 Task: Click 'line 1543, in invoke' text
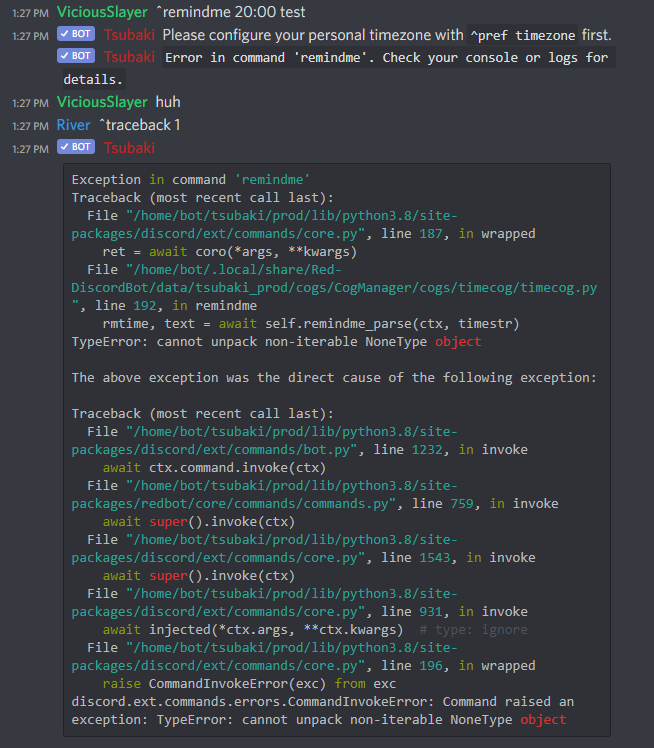tap(458, 558)
